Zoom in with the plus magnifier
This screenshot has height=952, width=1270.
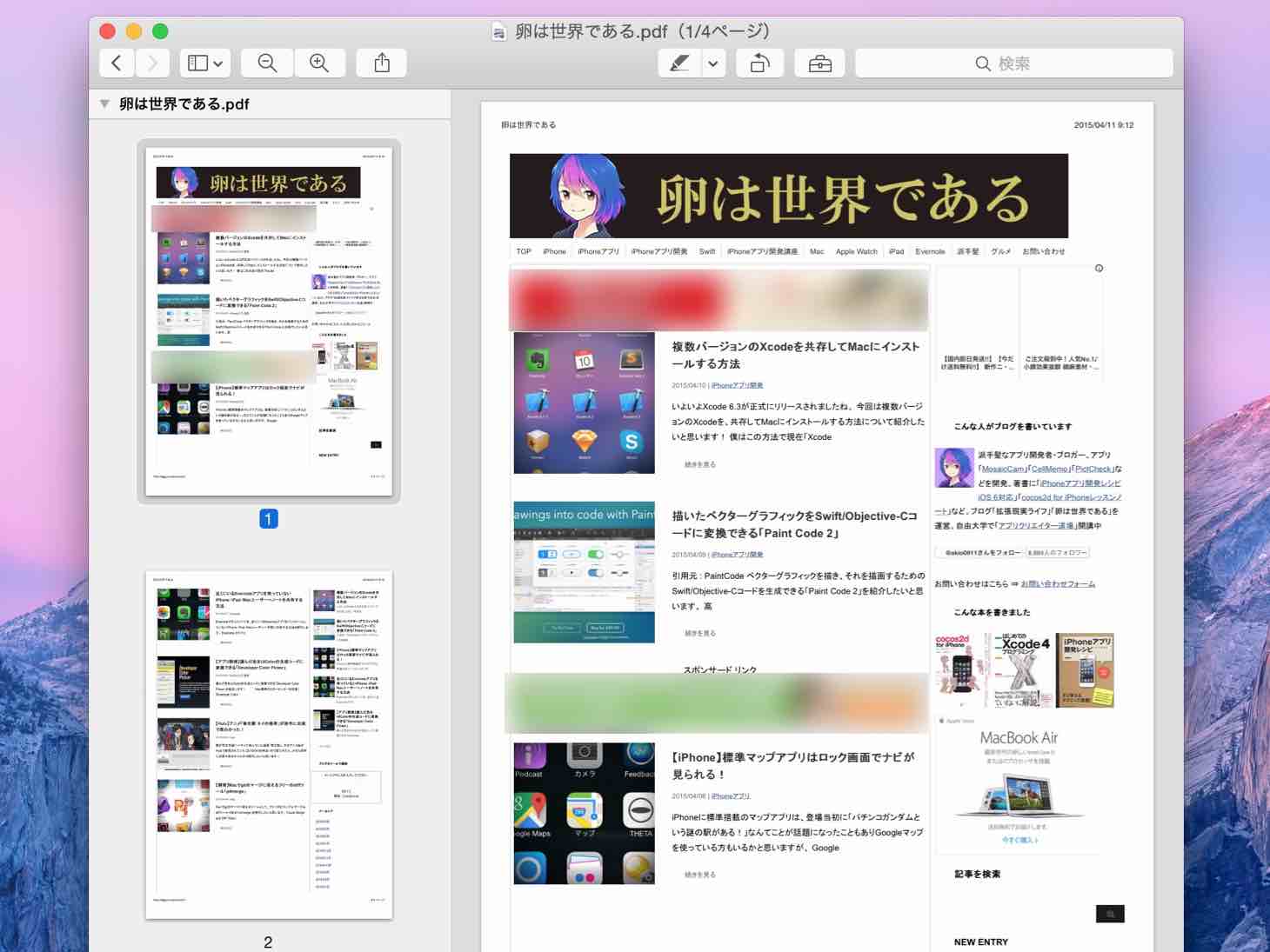pyautogui.click(x=319, y=63)
